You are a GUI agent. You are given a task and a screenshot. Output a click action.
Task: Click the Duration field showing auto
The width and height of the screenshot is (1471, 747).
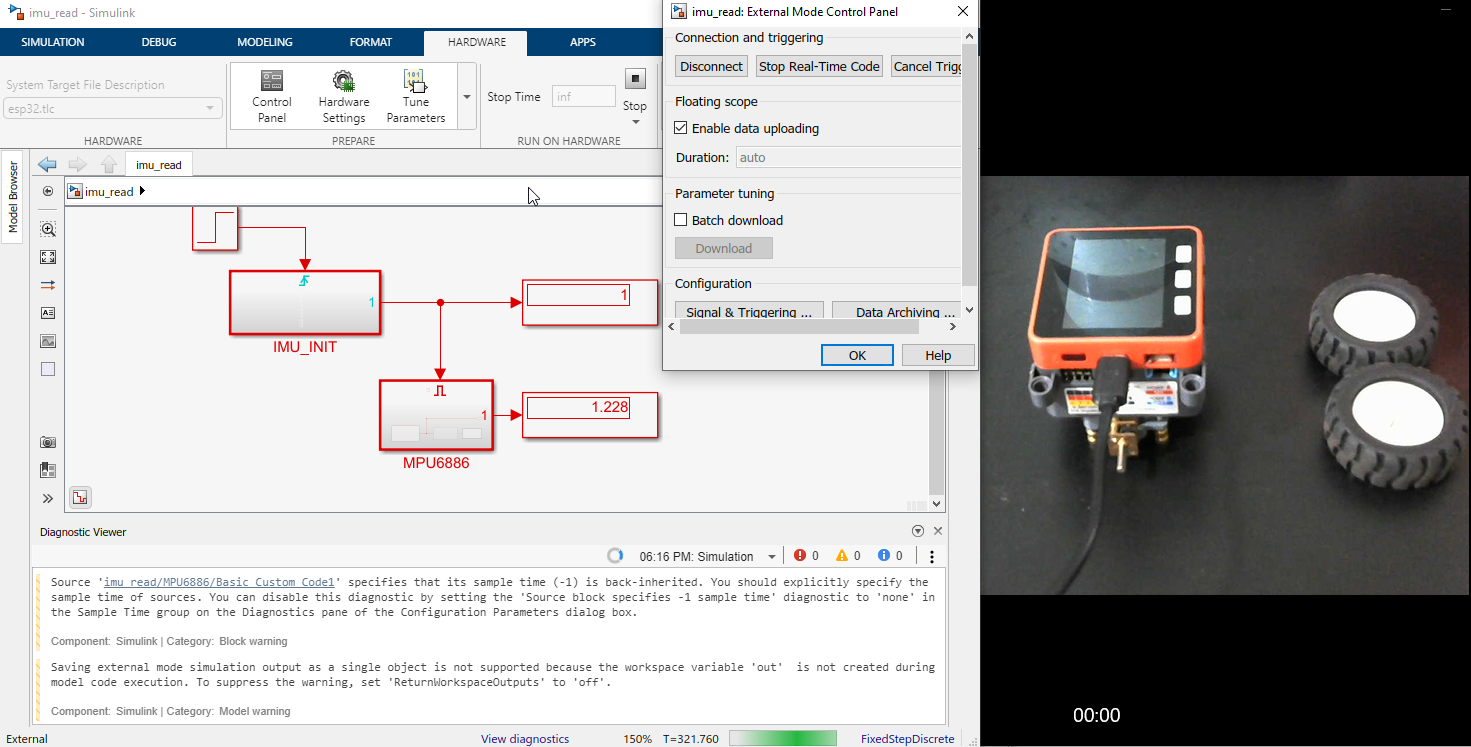pyautogui.click(x=848, y=157)
